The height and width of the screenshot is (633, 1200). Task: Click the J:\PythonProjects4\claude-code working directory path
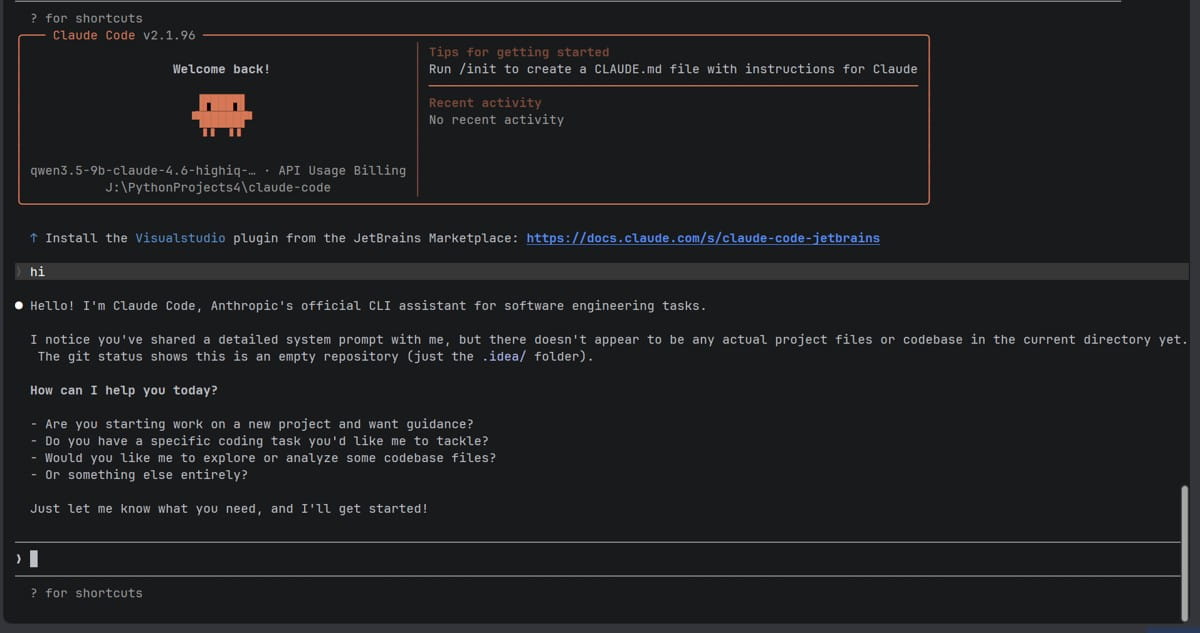(217, 187)
